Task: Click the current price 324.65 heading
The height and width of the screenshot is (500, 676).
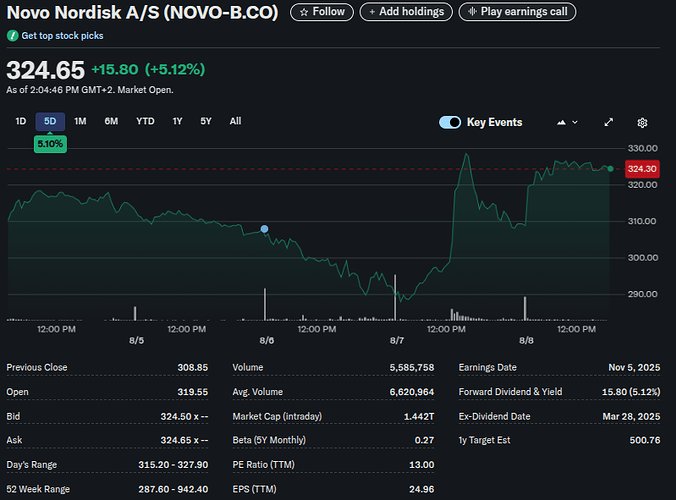Action: tap(46, 70)
